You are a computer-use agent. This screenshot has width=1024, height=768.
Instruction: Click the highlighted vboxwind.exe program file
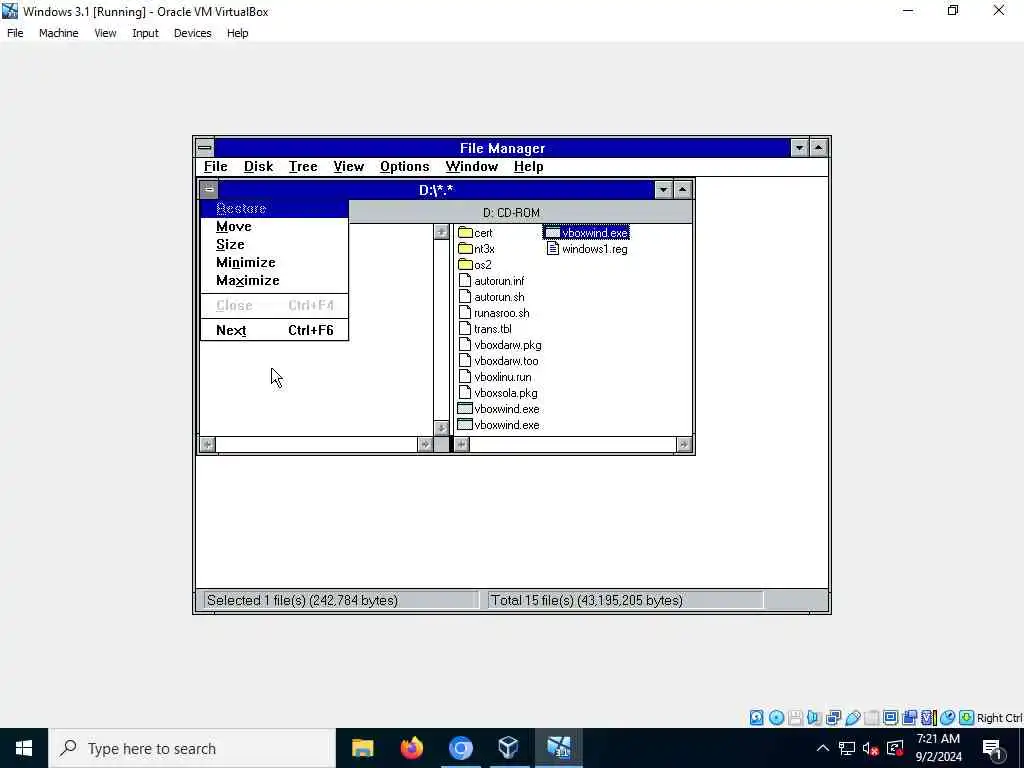tap(586, 232)
